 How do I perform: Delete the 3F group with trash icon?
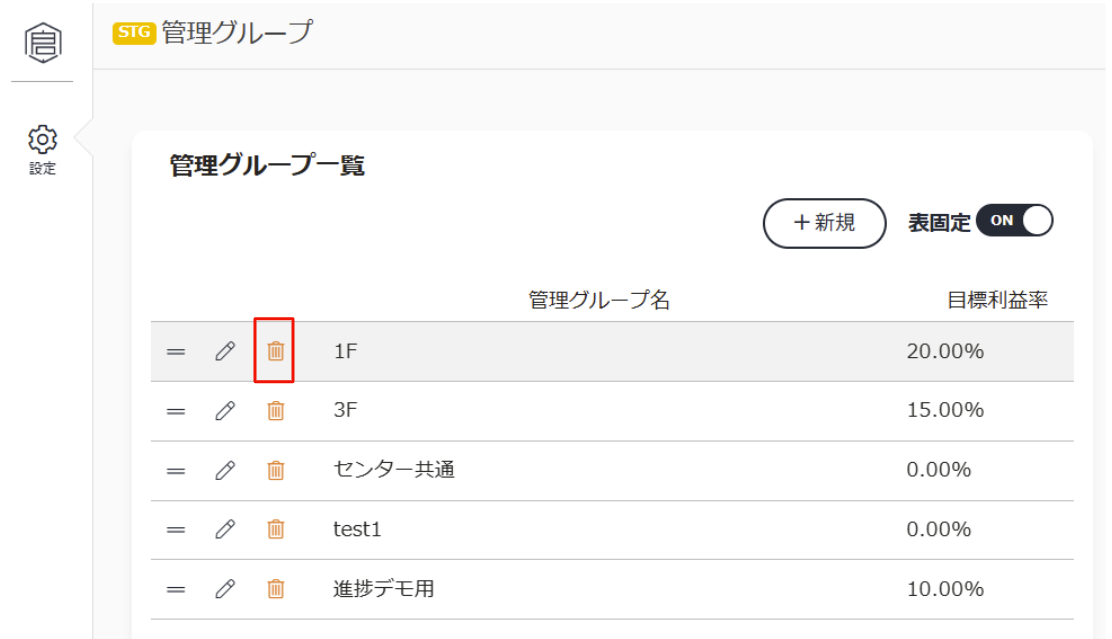pyautogui.click(x=275, y=411)
